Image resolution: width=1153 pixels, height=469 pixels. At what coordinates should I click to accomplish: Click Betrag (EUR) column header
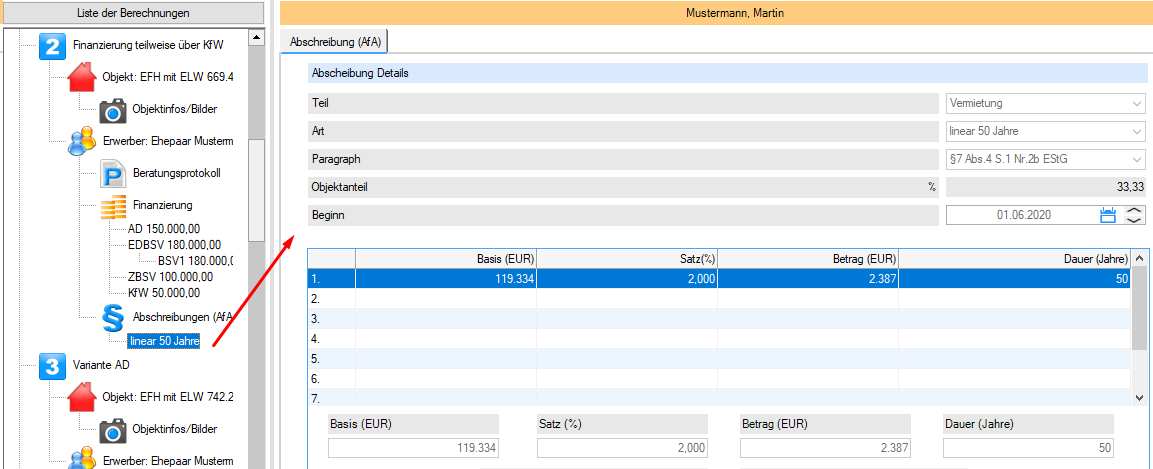[808, 258]
